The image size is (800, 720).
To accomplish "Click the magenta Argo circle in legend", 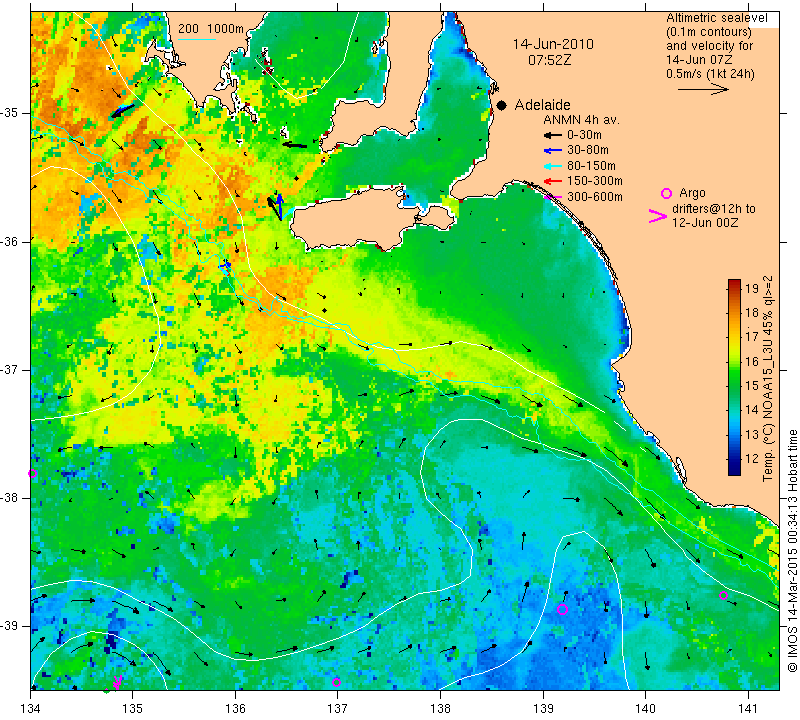I will (x=666, y=193).
